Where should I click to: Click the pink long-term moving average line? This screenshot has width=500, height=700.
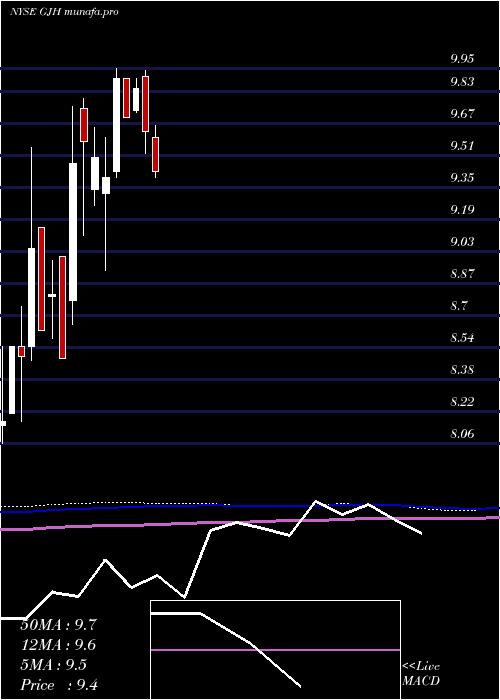pyautogui.click(x=250, y=522)
